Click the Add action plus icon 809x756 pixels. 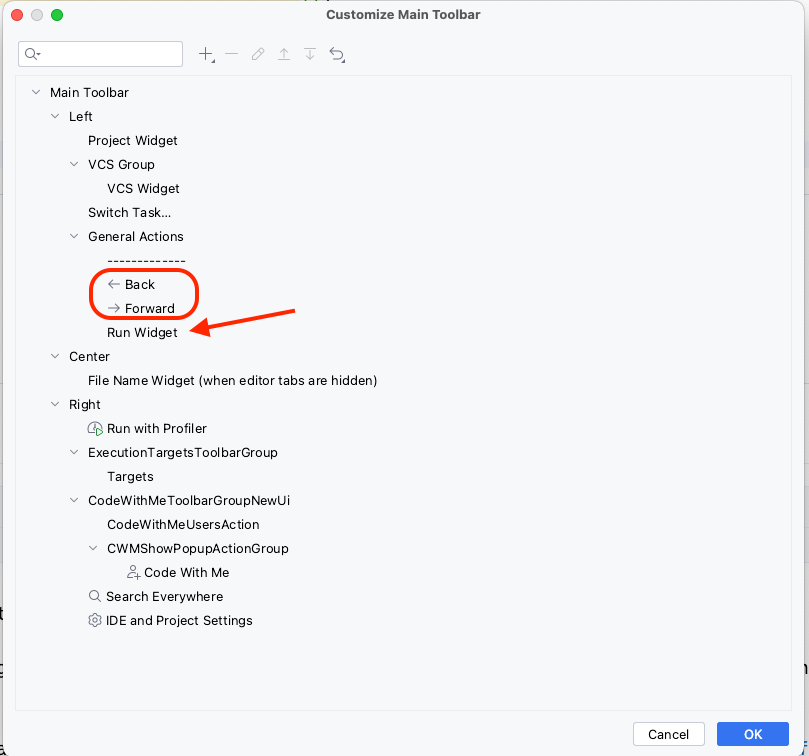(205, 54)
